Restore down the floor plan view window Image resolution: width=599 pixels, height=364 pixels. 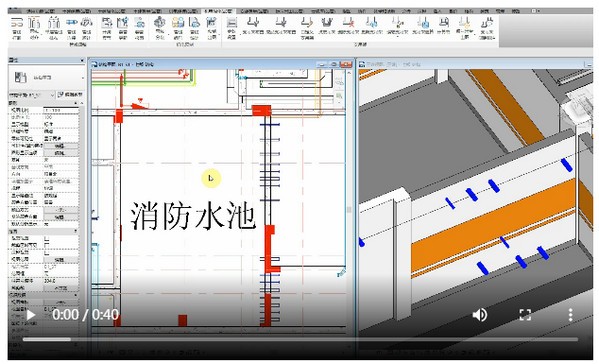pos(333,64)
